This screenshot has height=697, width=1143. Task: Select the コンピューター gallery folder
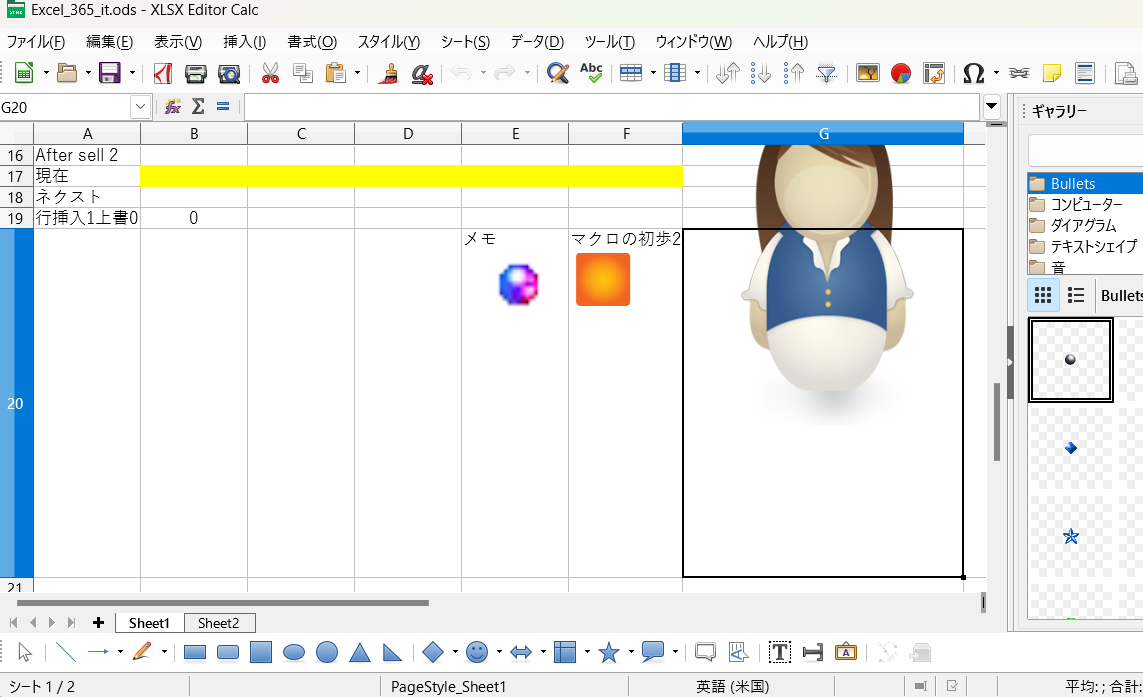click(x=1085, y=204)
